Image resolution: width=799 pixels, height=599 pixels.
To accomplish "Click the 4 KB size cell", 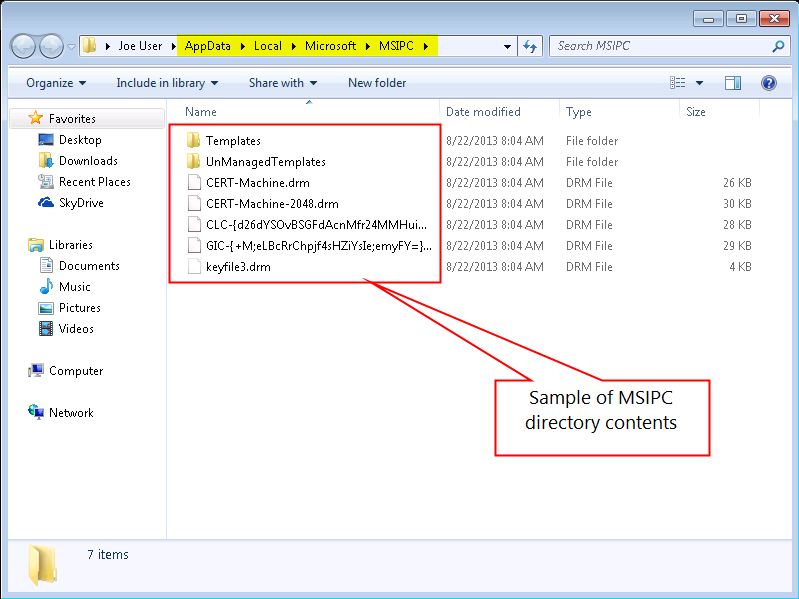I will click(x=740, y=266).
